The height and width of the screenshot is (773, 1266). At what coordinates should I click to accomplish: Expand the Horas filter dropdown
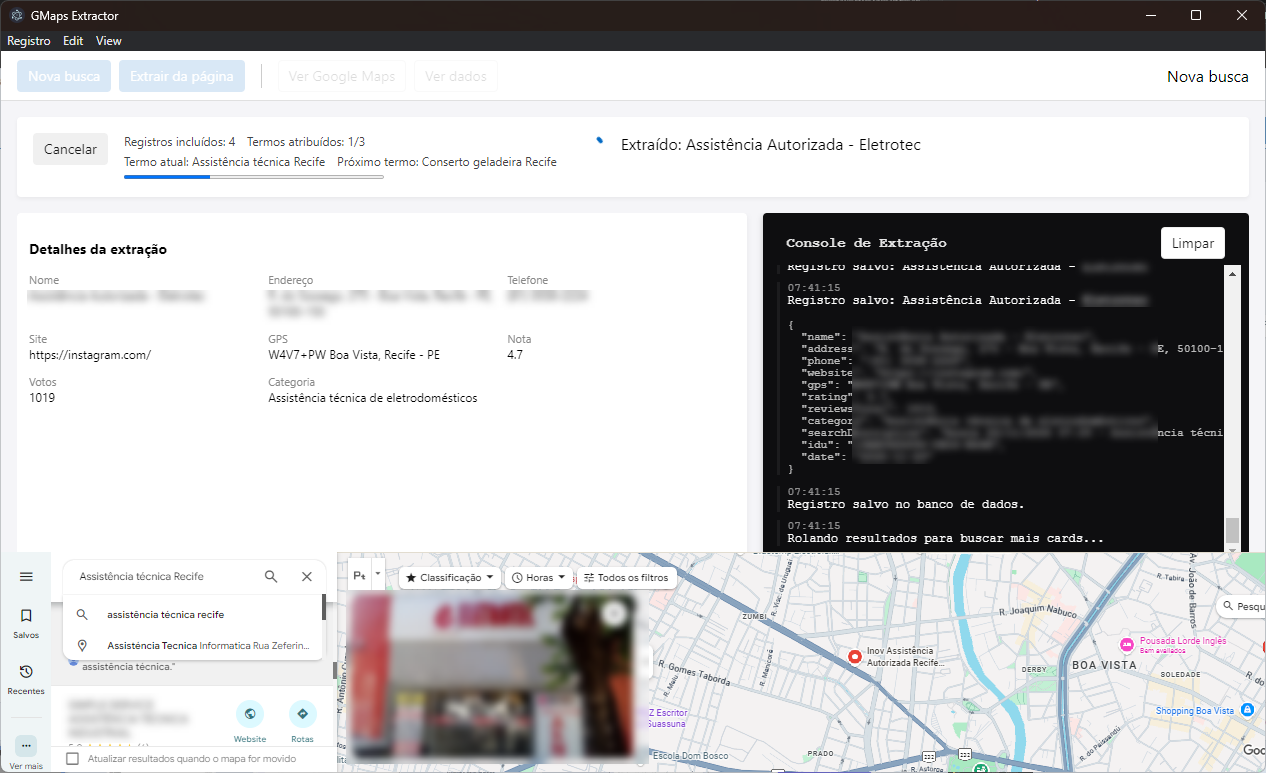coord(538,578)
